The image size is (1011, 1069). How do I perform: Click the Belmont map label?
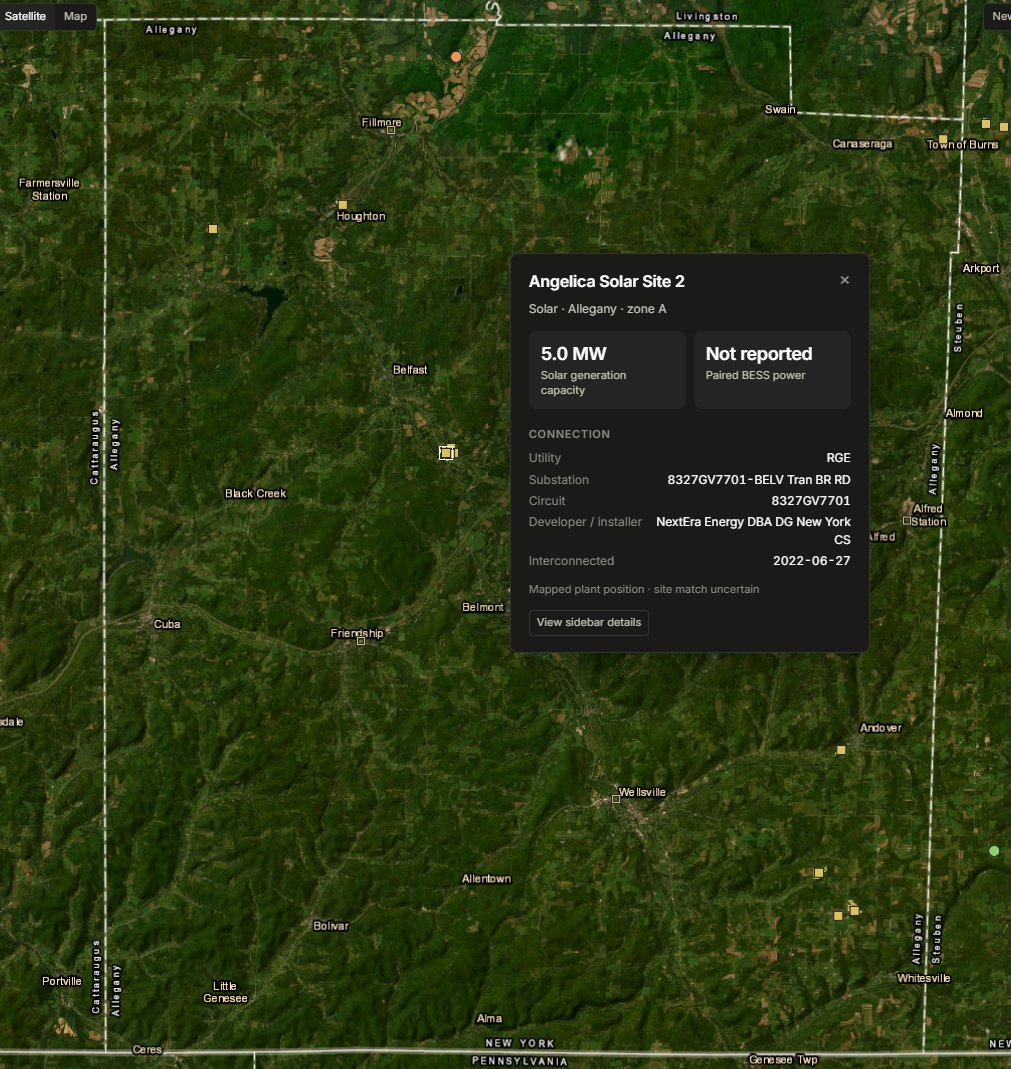pyautogui.click(x=483, y=607)
